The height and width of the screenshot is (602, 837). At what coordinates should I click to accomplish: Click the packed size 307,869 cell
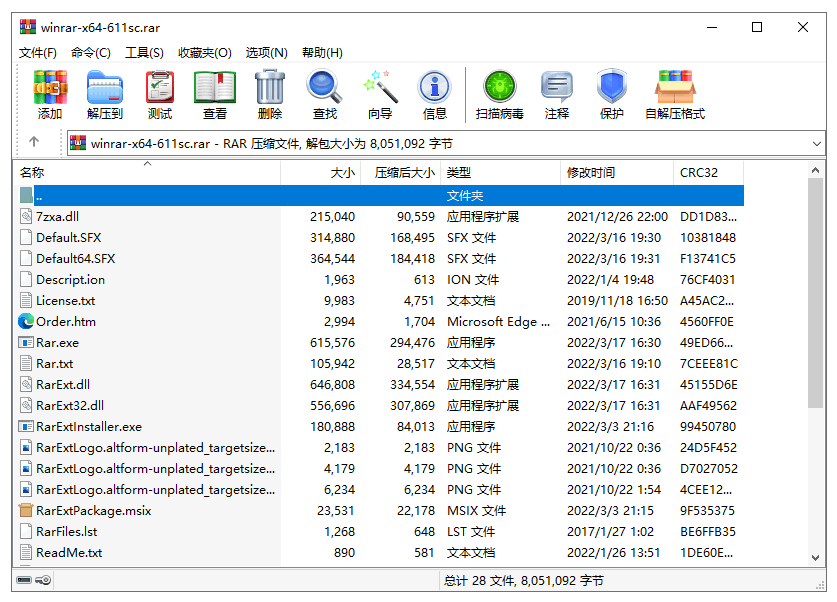tap(412, 405)
